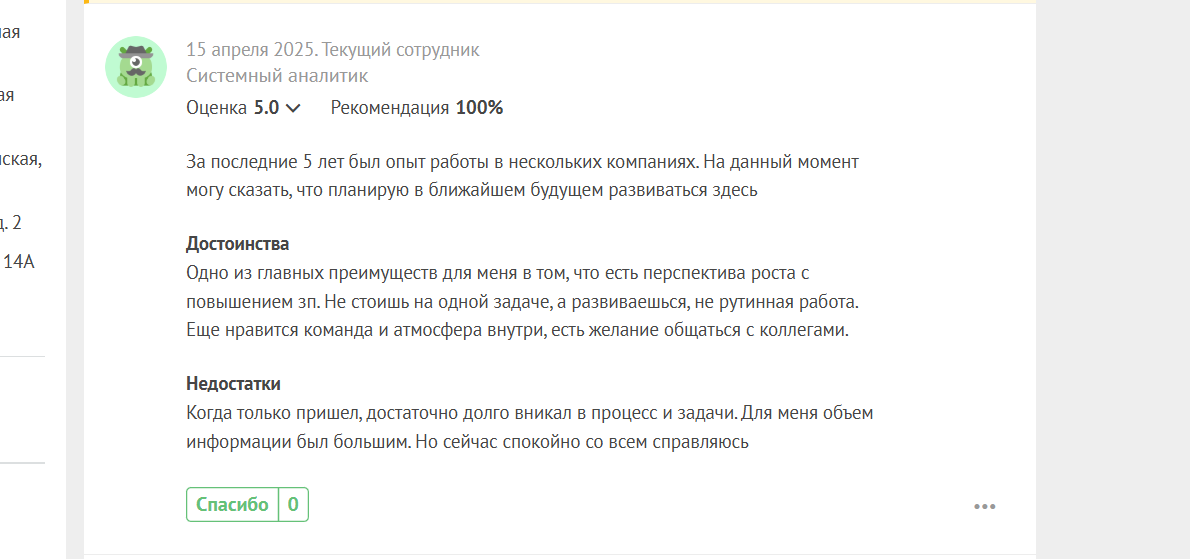Click the 100% recommendation value
Viewport: 1190px width, 559px height.
[480, 108]
